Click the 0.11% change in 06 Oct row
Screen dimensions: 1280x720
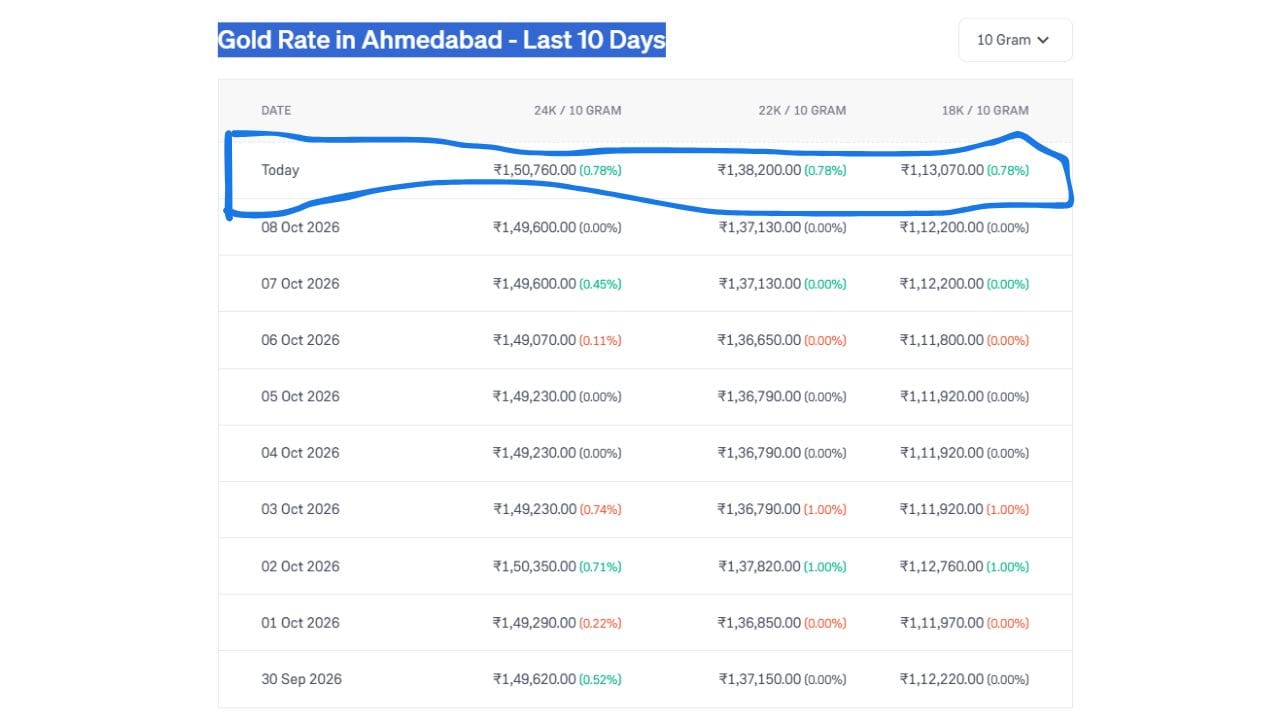[x=600, y=341]
